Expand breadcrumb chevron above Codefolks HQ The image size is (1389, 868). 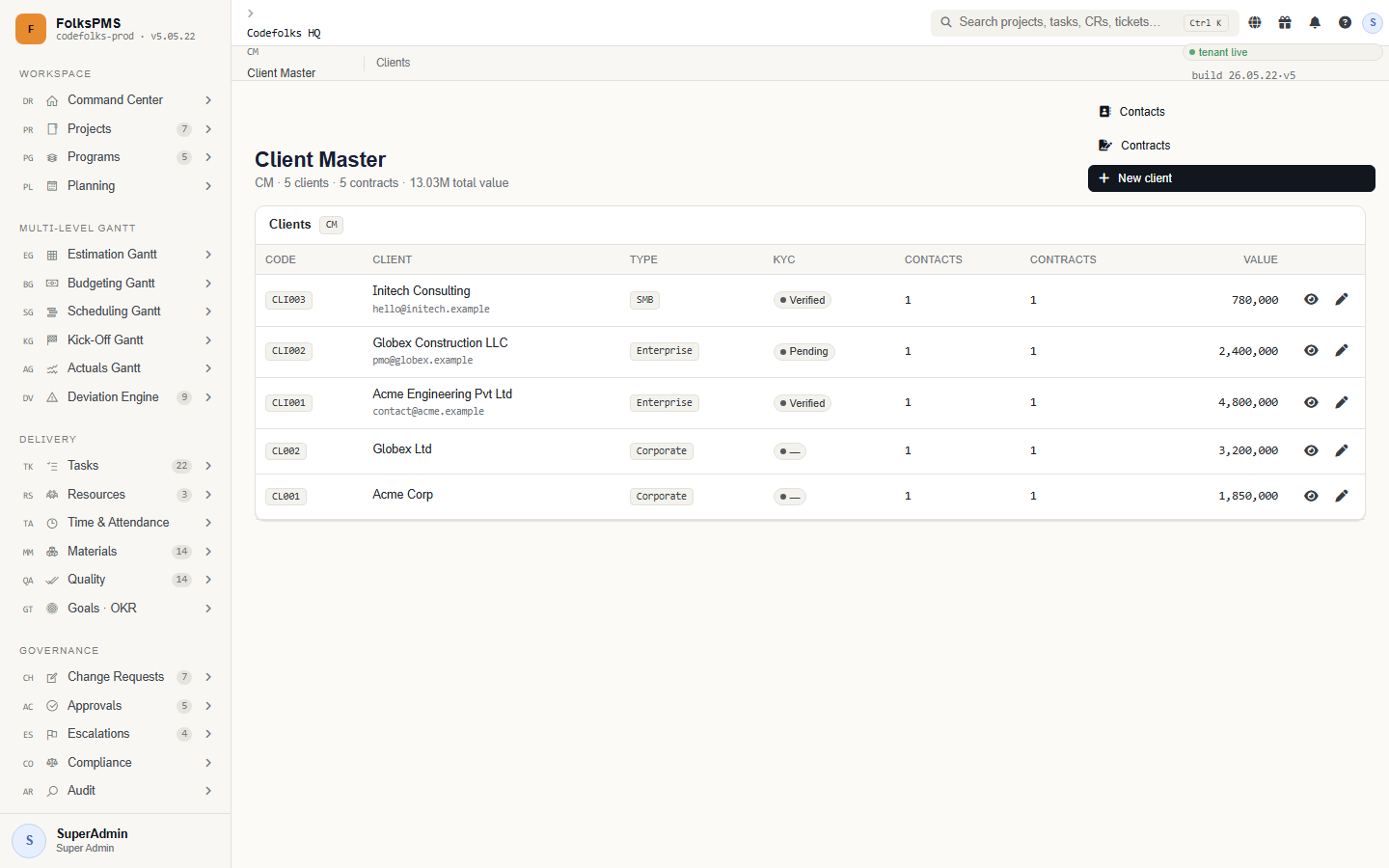click(x=251, y=14)
